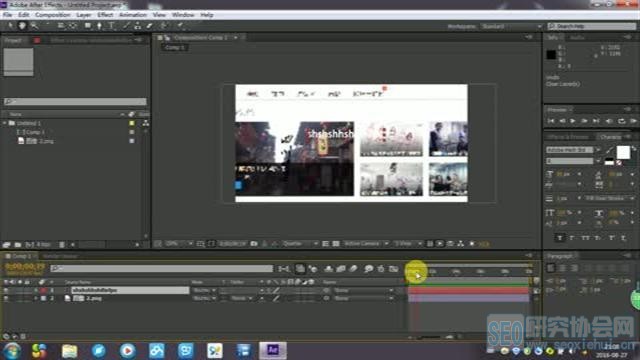Open the Animation menu
This screenshot has height=360, width=640.
133,15
